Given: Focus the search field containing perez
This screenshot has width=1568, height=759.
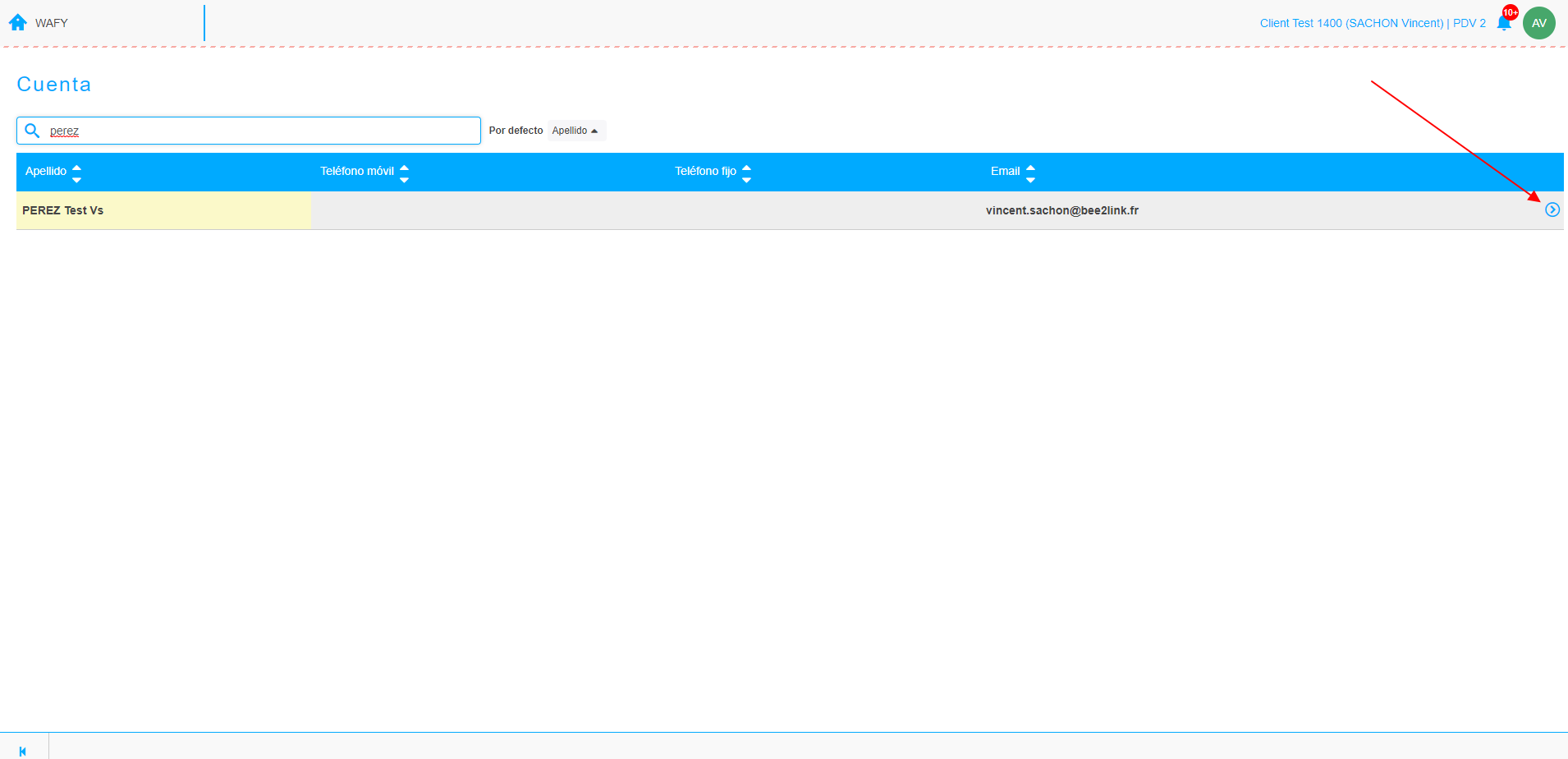Looking at the screenshot, I should coord(249,131).
